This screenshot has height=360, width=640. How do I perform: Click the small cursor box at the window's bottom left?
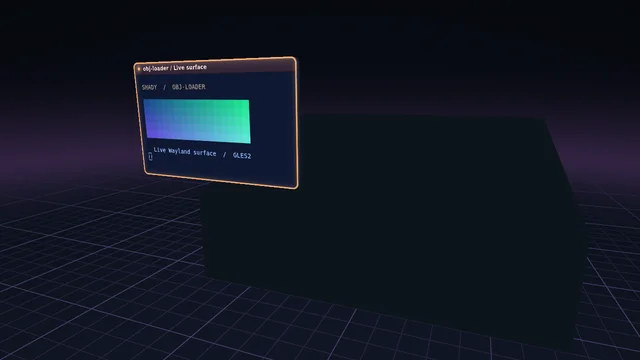tap(150, 156)
